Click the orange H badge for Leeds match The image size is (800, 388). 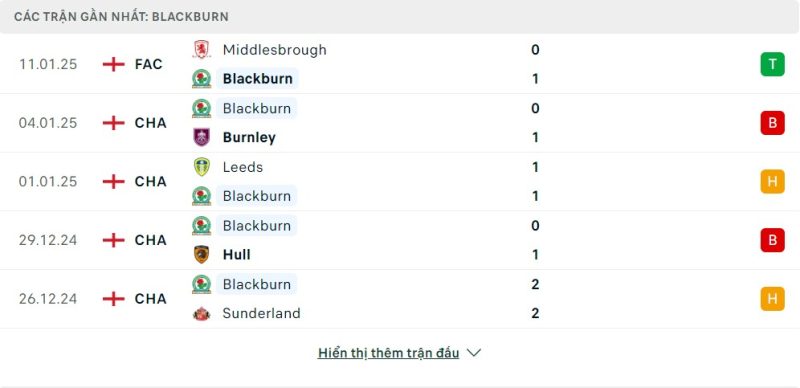[x=772, y=182]
